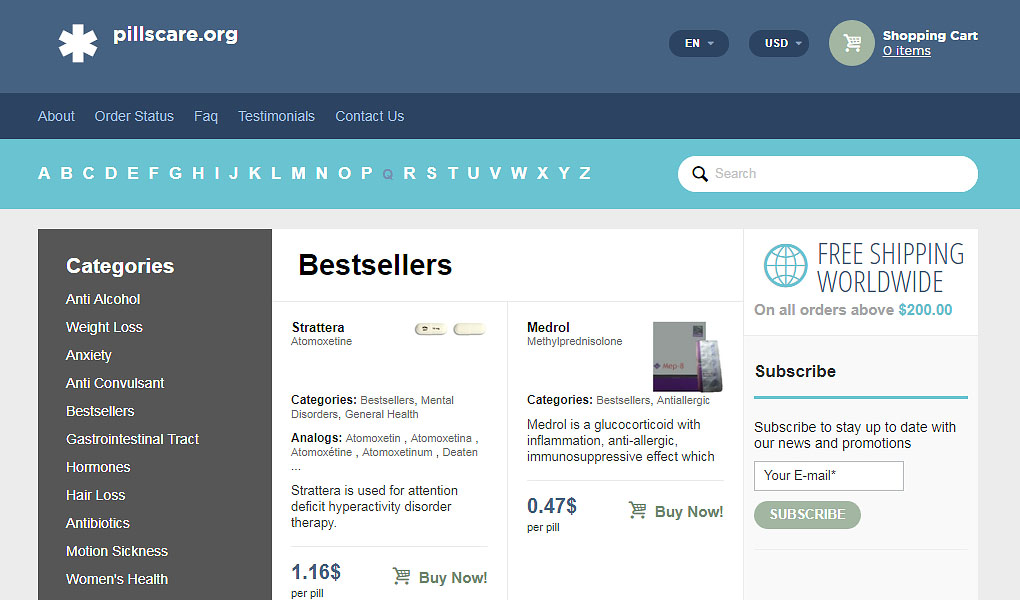Open the Strattera pill image
The image size is (1020, 600).
pyautogui.click(x=450, y=329)
